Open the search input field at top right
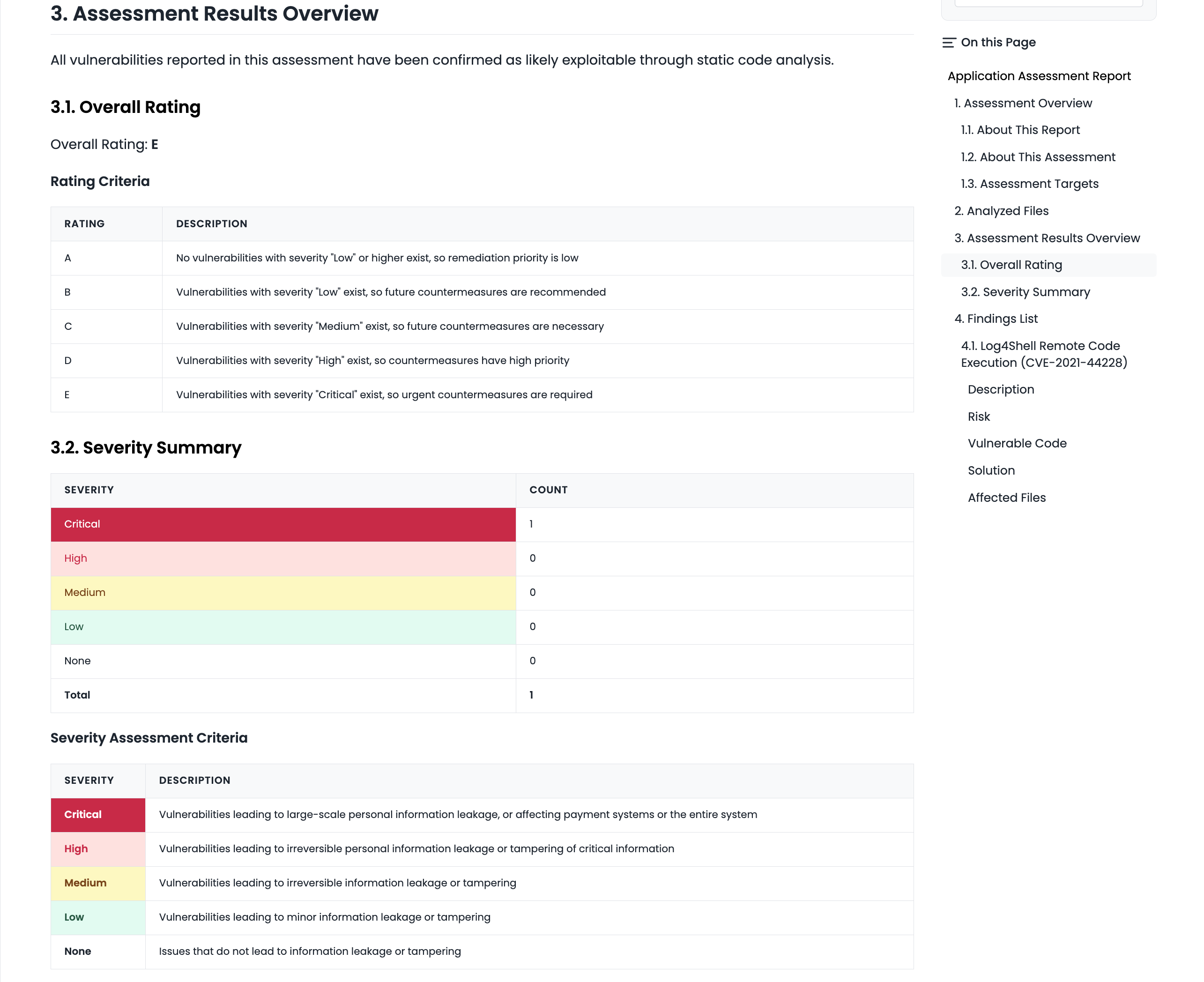1204x982 pixels. 1046,3
